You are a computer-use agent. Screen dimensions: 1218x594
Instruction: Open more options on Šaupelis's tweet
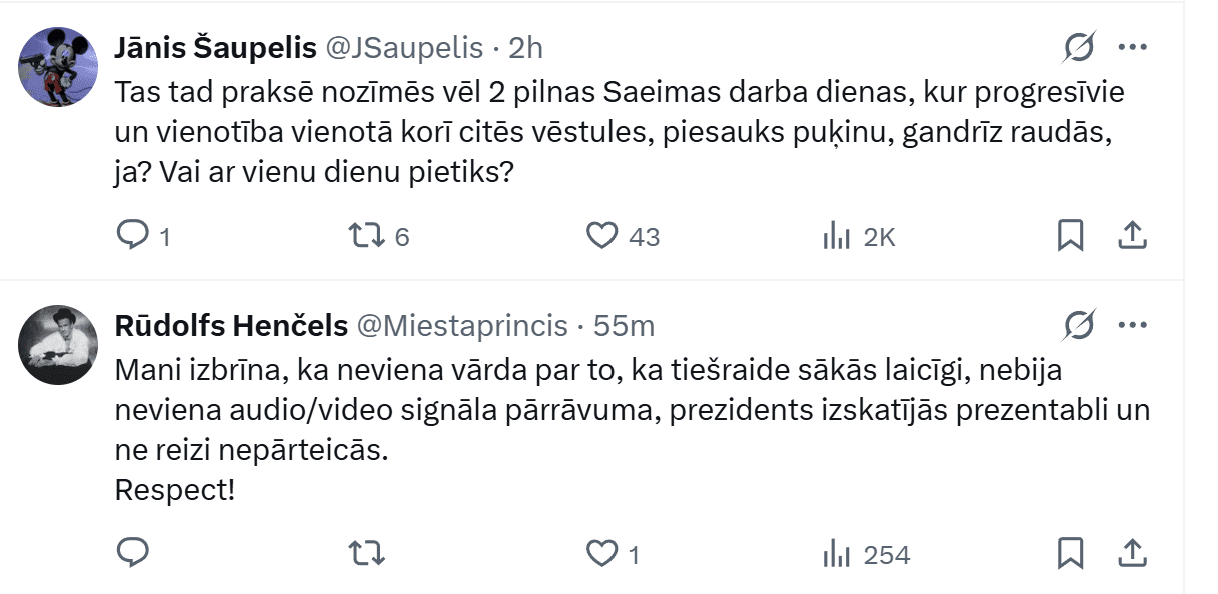(1132, 47)
